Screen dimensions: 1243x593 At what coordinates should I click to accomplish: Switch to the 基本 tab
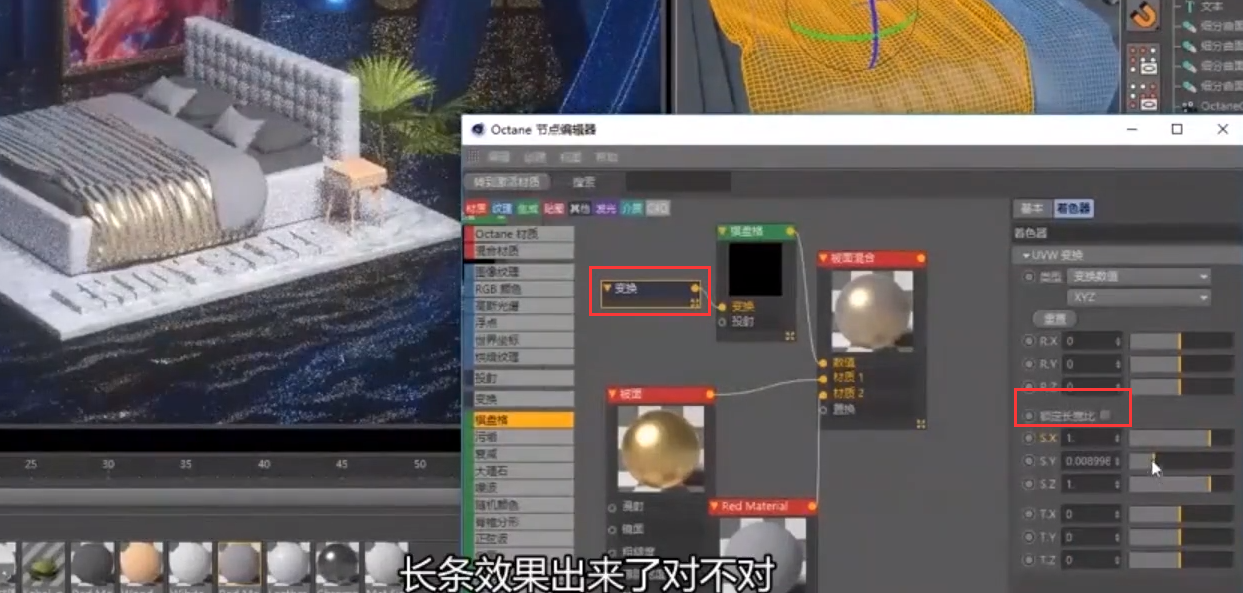click(x=1031, y=209)
